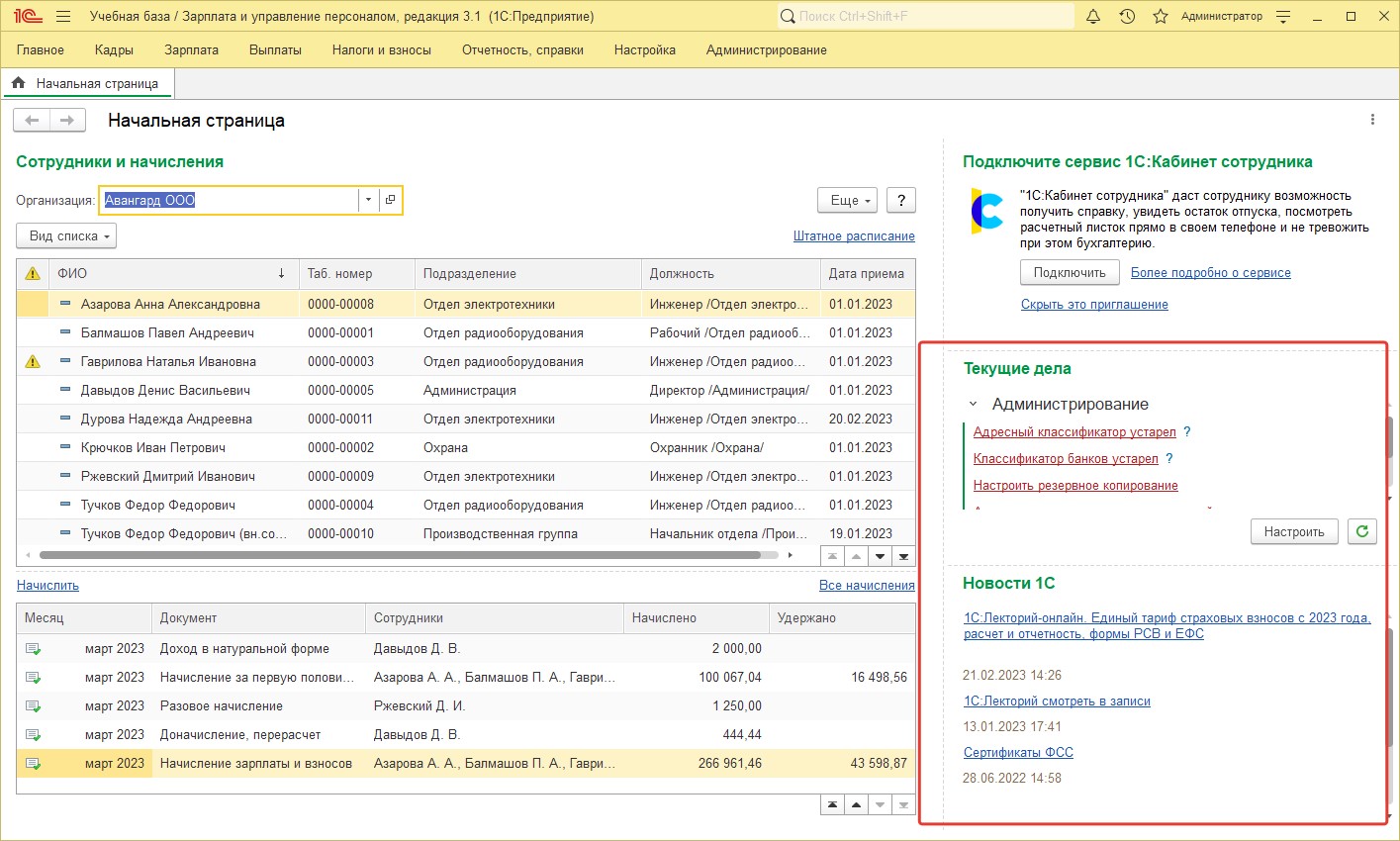Click the Начислено column header
1400x841 pixels.
tap(697, 617)
